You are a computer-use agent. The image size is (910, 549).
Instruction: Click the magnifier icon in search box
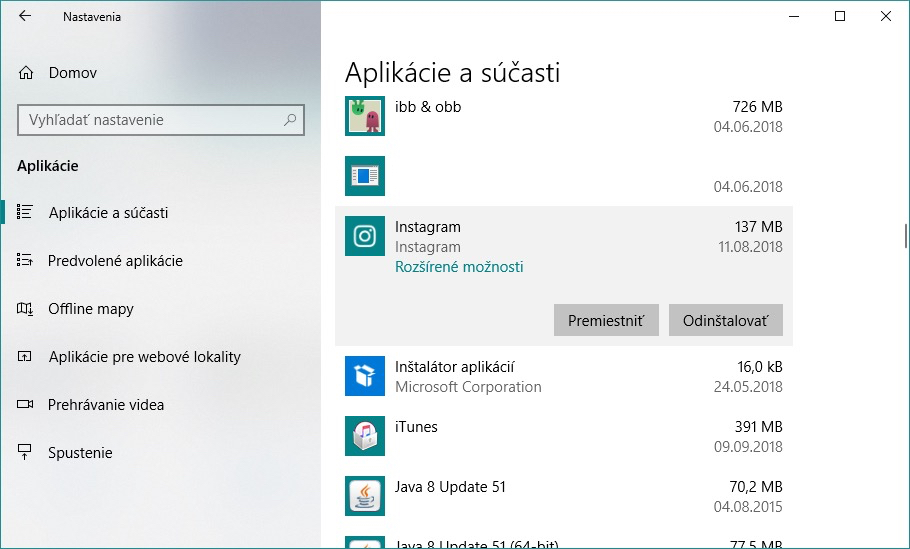pos(290,120)
